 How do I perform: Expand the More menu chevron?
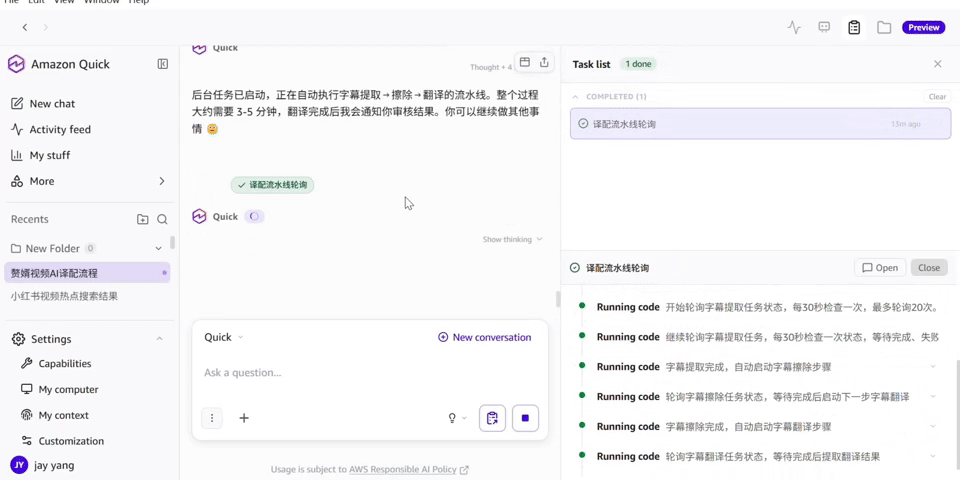tap(162, 181)
